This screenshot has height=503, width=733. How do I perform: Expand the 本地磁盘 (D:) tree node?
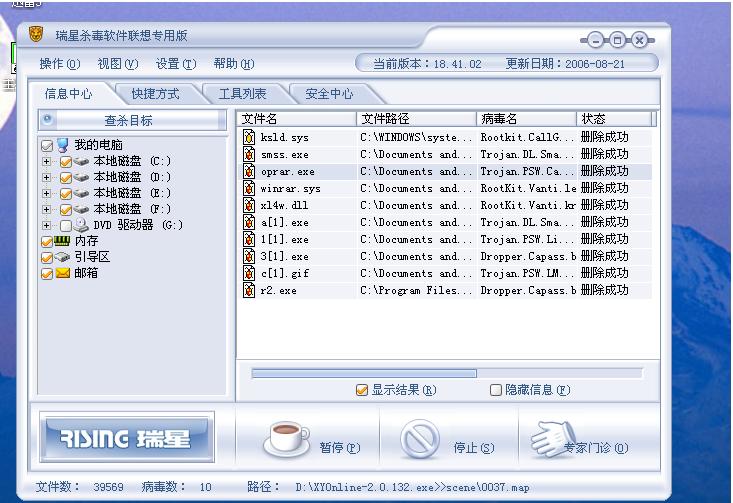[46, 177]
